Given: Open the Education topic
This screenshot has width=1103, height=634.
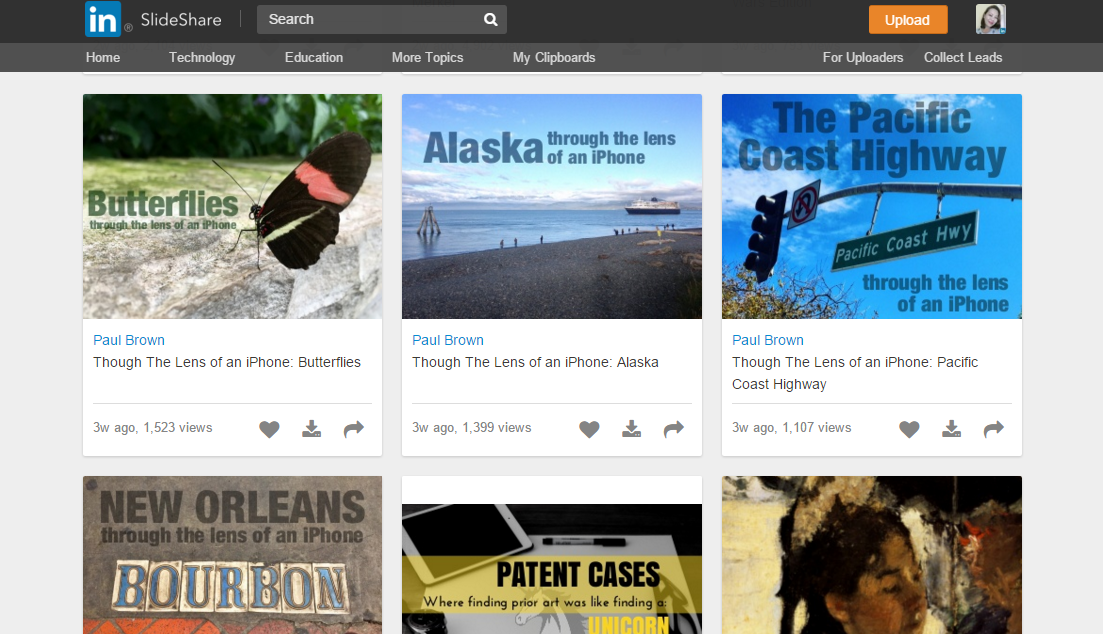Looking at the screenshot, I should point(314,58).
